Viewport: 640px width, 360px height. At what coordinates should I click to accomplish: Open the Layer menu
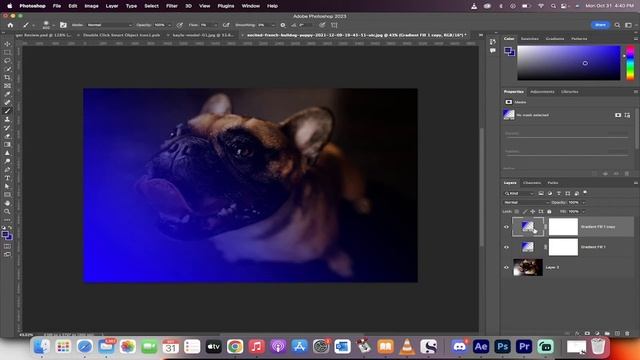point(112,6)
